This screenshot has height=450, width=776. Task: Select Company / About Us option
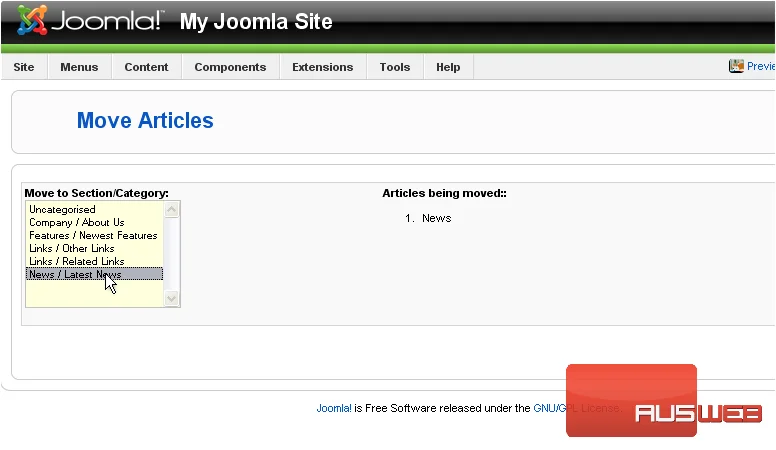click(x=95, y=222)
